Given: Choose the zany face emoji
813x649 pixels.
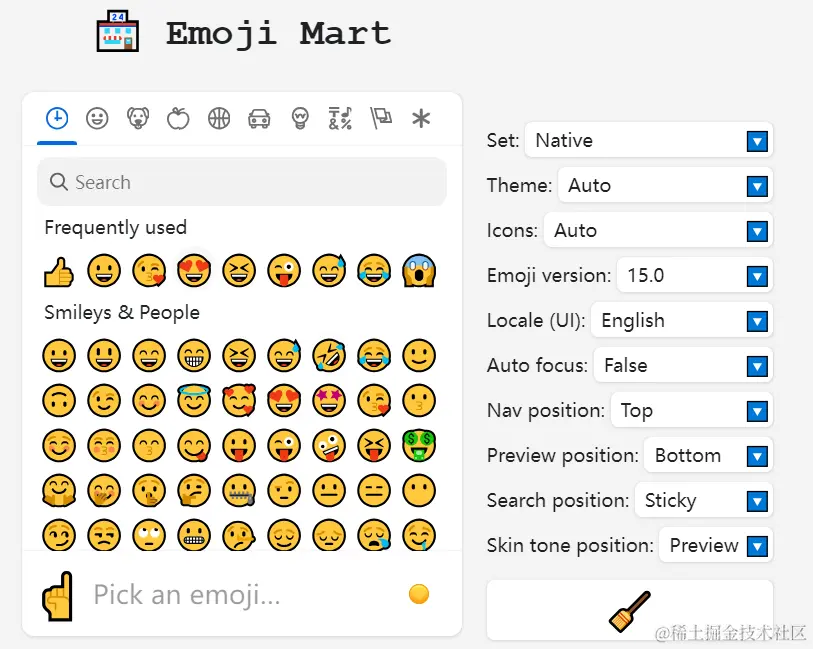Looking at the screenshot, I should pyautogui.click(x=329, y=446).
